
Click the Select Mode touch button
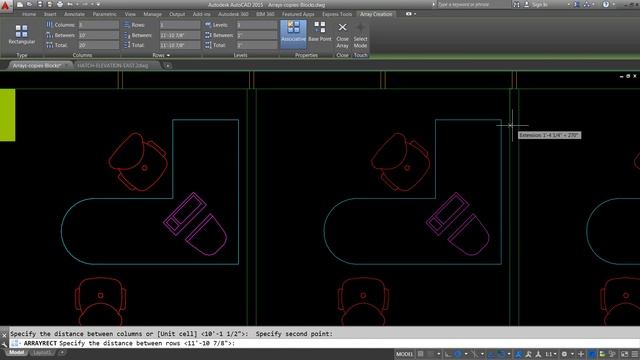(x=360, y=35)
